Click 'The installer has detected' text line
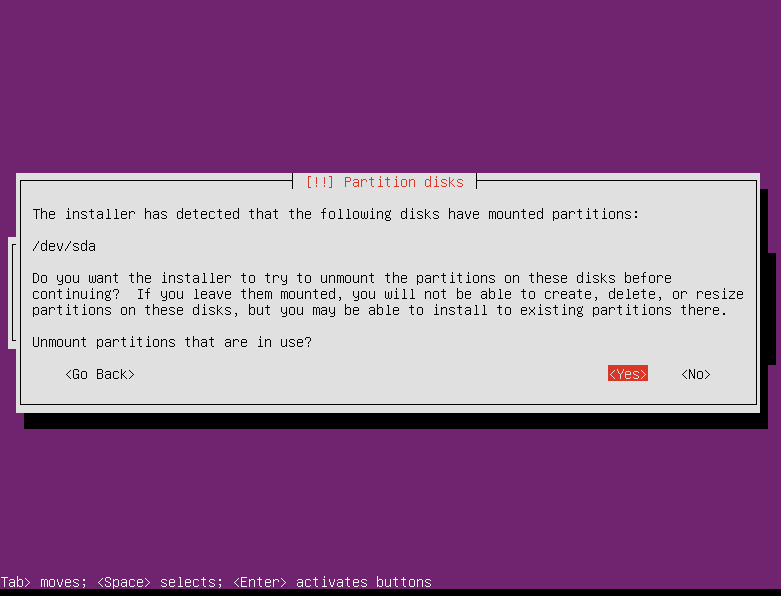 coord(136,214)
